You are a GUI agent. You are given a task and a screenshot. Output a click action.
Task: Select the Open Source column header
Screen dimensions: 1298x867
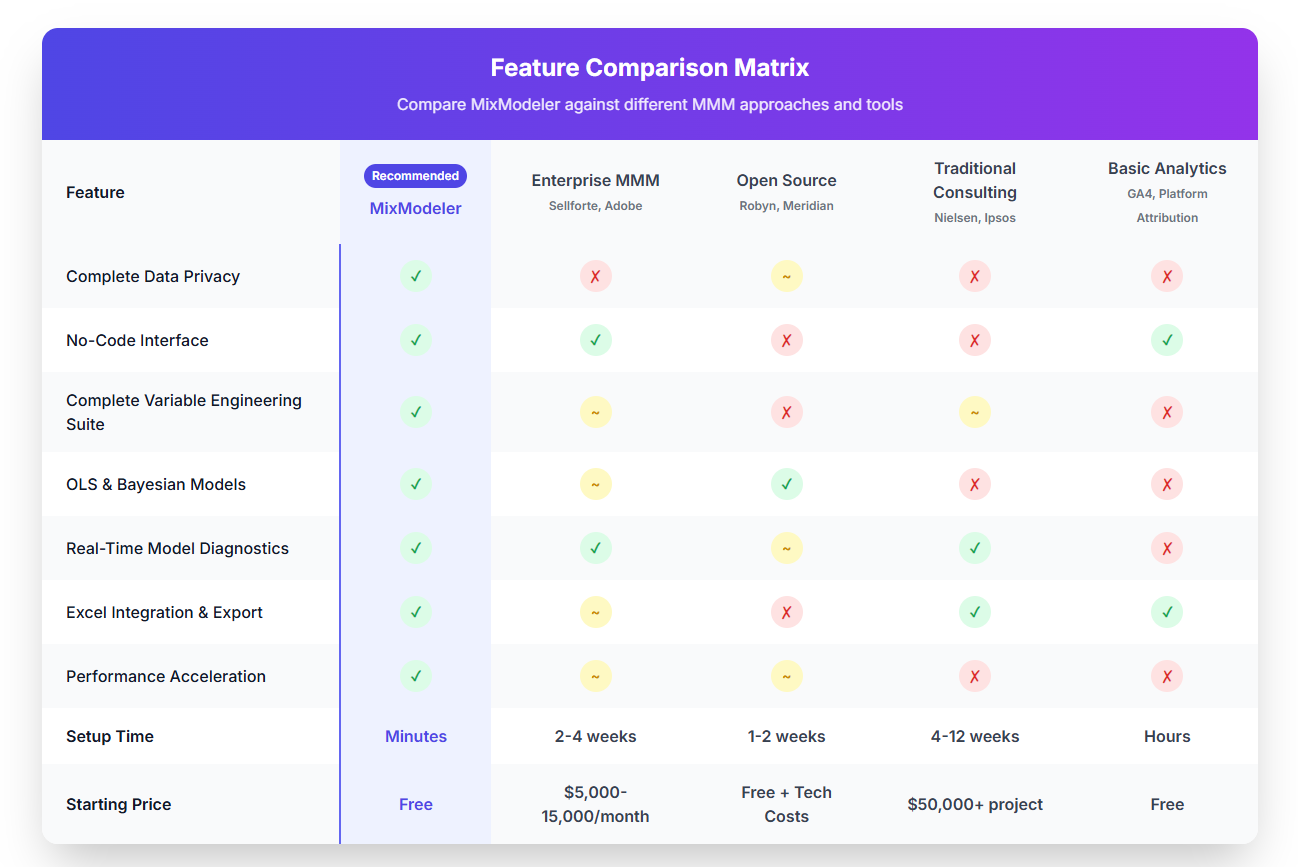pyautogui.click(x=786, y=181)
